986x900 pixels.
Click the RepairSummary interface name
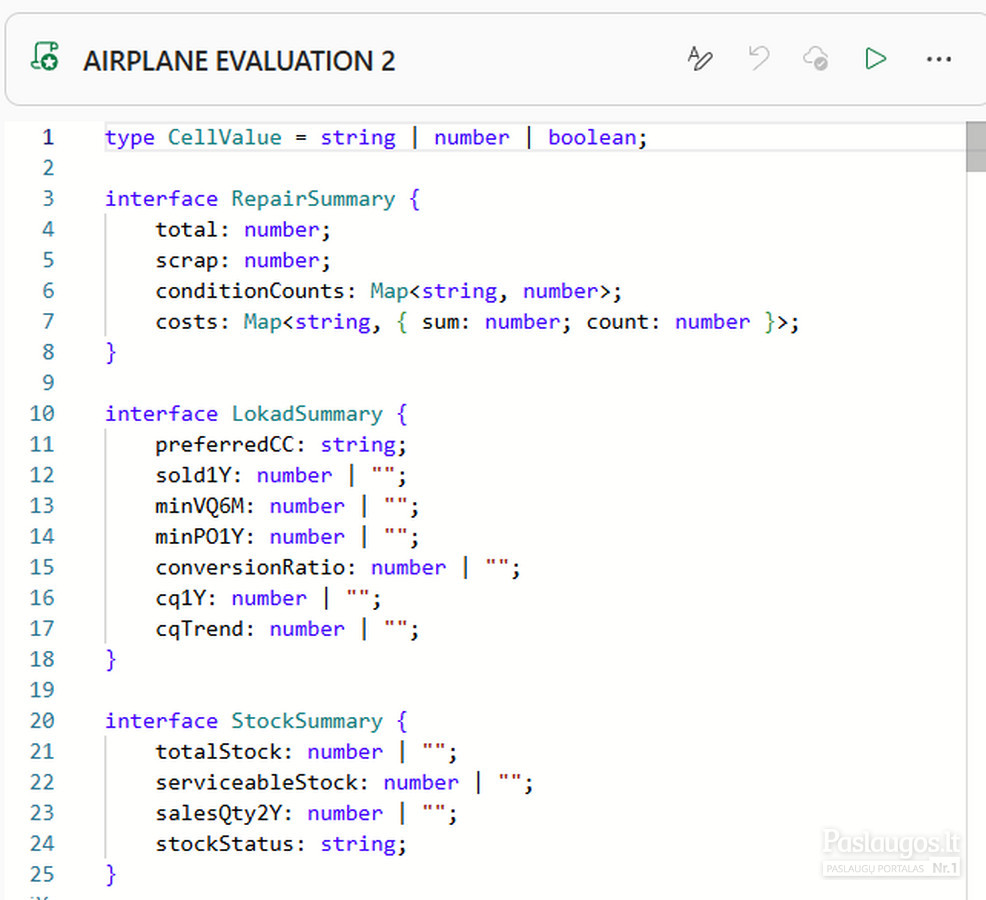click(313, 199)
